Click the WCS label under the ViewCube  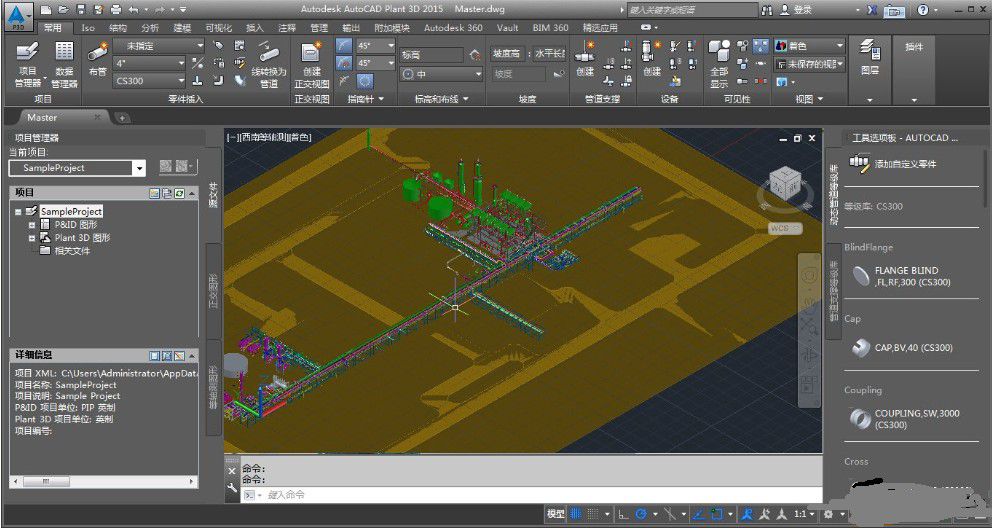pos(785,228)
